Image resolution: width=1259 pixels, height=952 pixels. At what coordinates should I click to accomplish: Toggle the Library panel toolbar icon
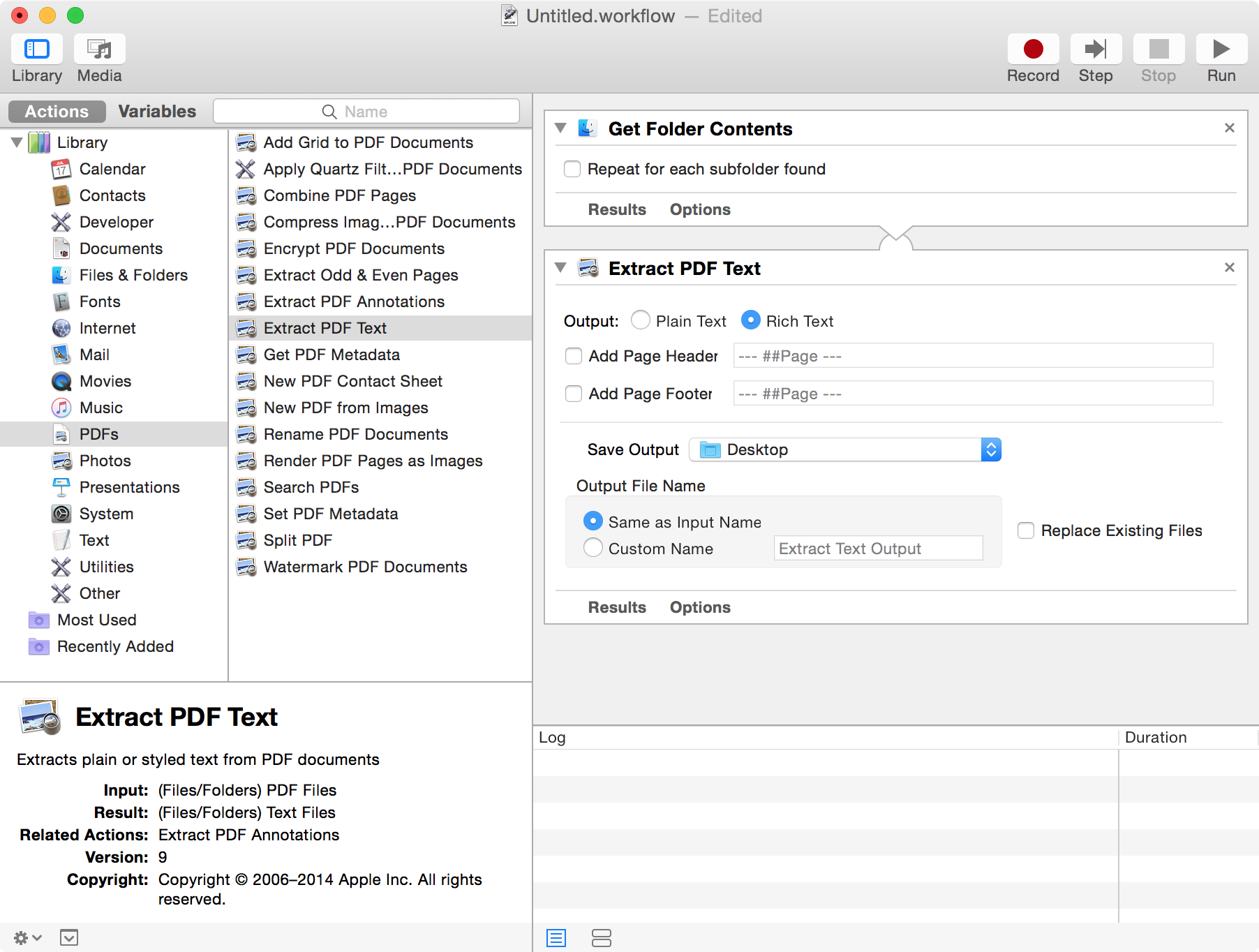(x=37, y=49)
